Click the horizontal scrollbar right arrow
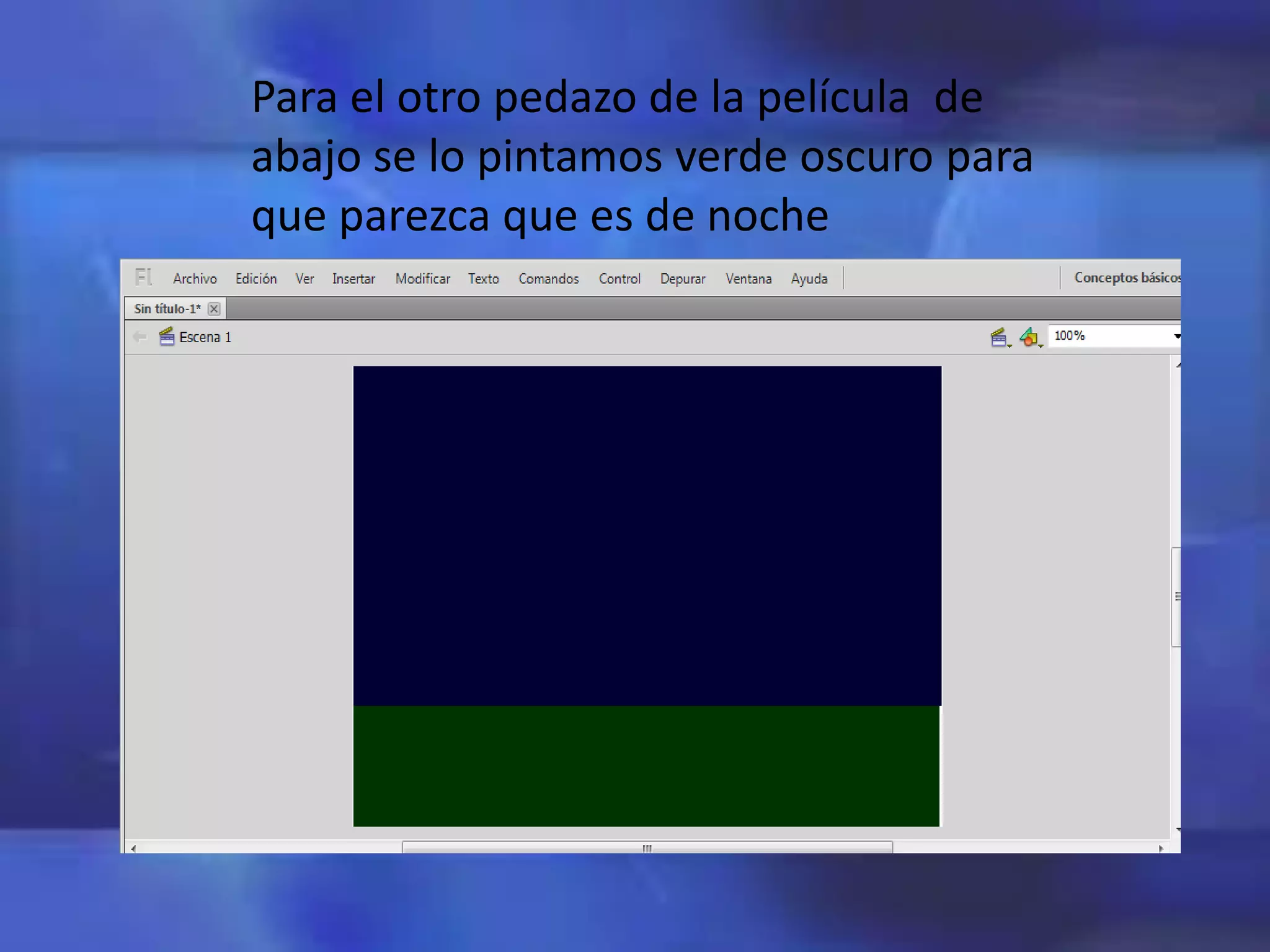This screenshot has width=1270, height=952. tap(1161, 848)
